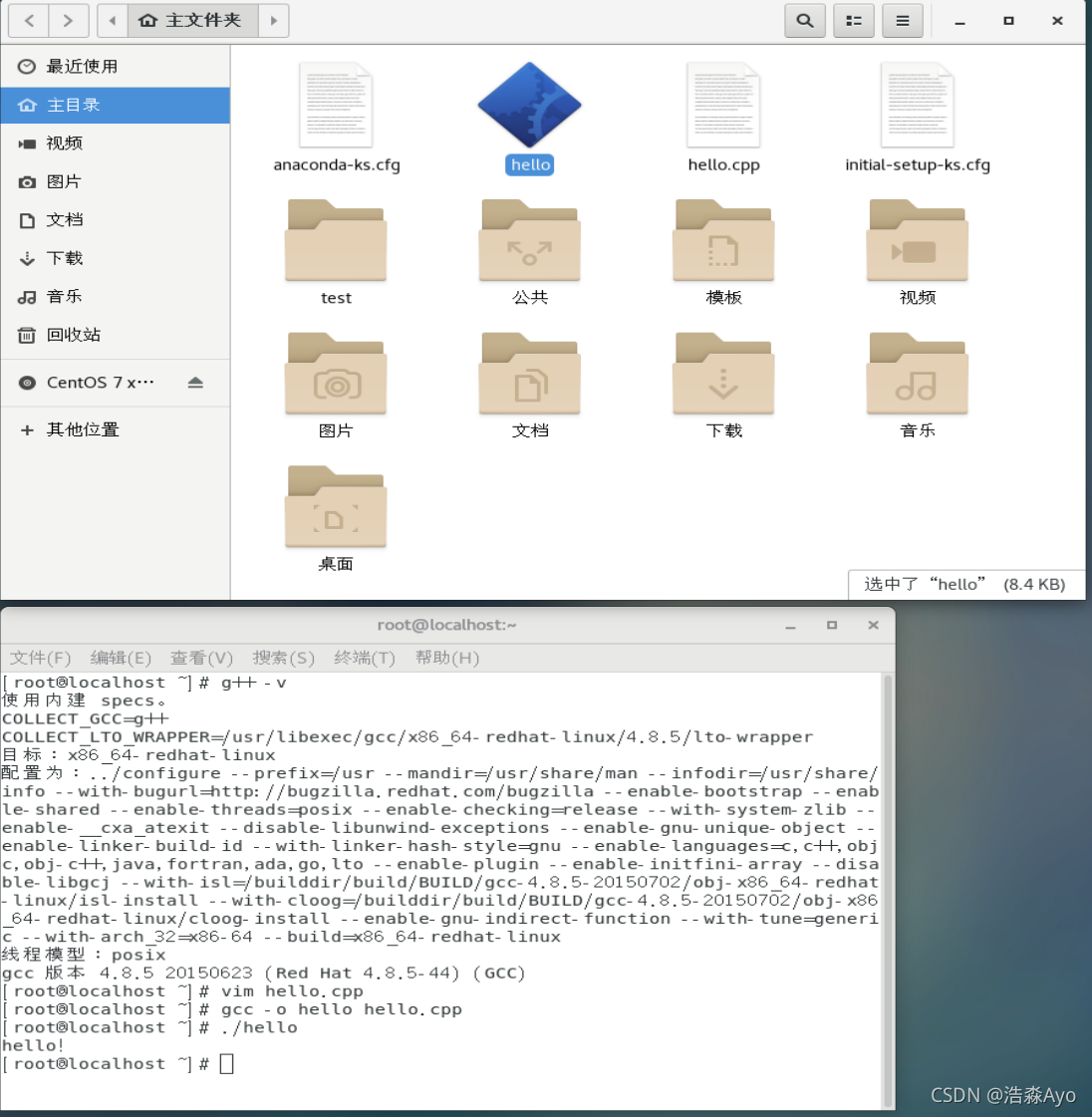1092x1117 pixels.
Task: Click the hello.cpp file name label
Action: (x=723, y=164)
